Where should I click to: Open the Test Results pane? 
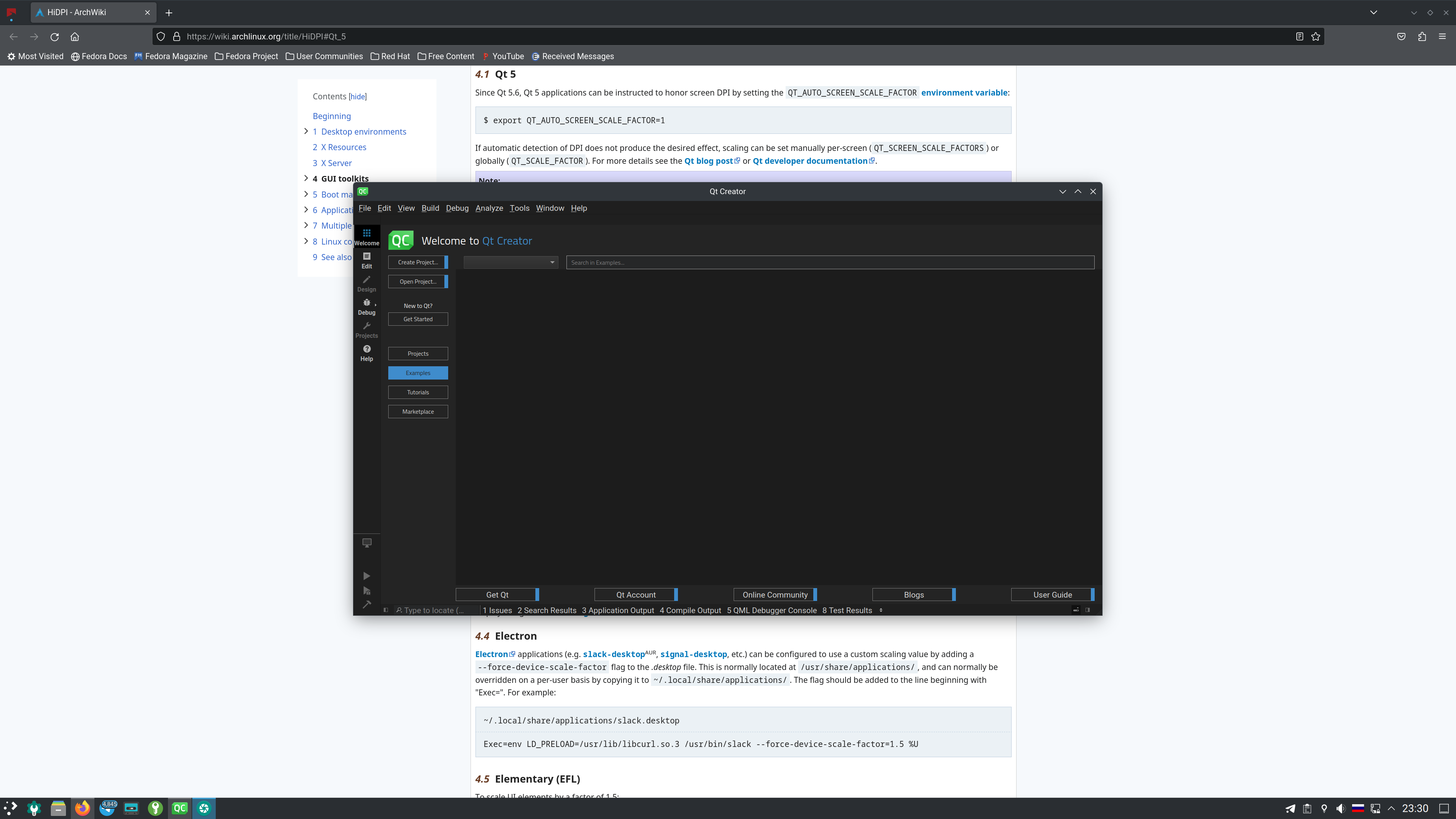click(847, 610)
